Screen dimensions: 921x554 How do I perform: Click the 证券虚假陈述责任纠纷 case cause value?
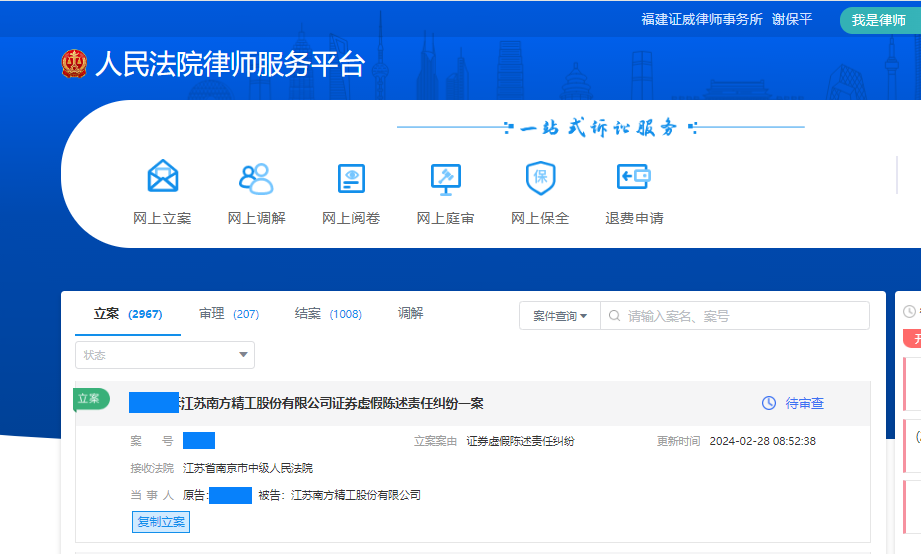(x=520, y=441)
